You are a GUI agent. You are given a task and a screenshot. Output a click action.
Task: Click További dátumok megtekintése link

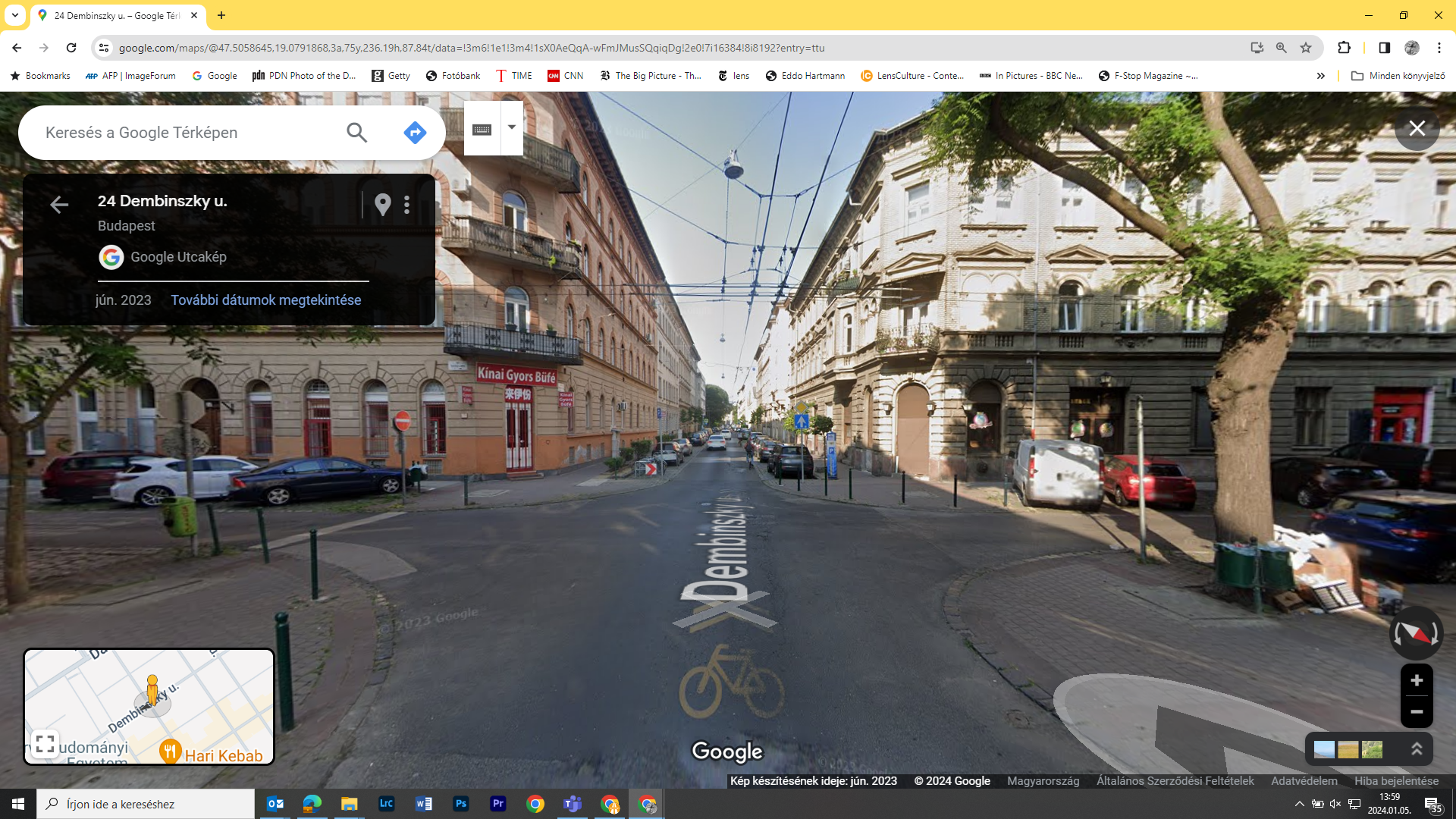pyautogui.click(x=265, y=300)
